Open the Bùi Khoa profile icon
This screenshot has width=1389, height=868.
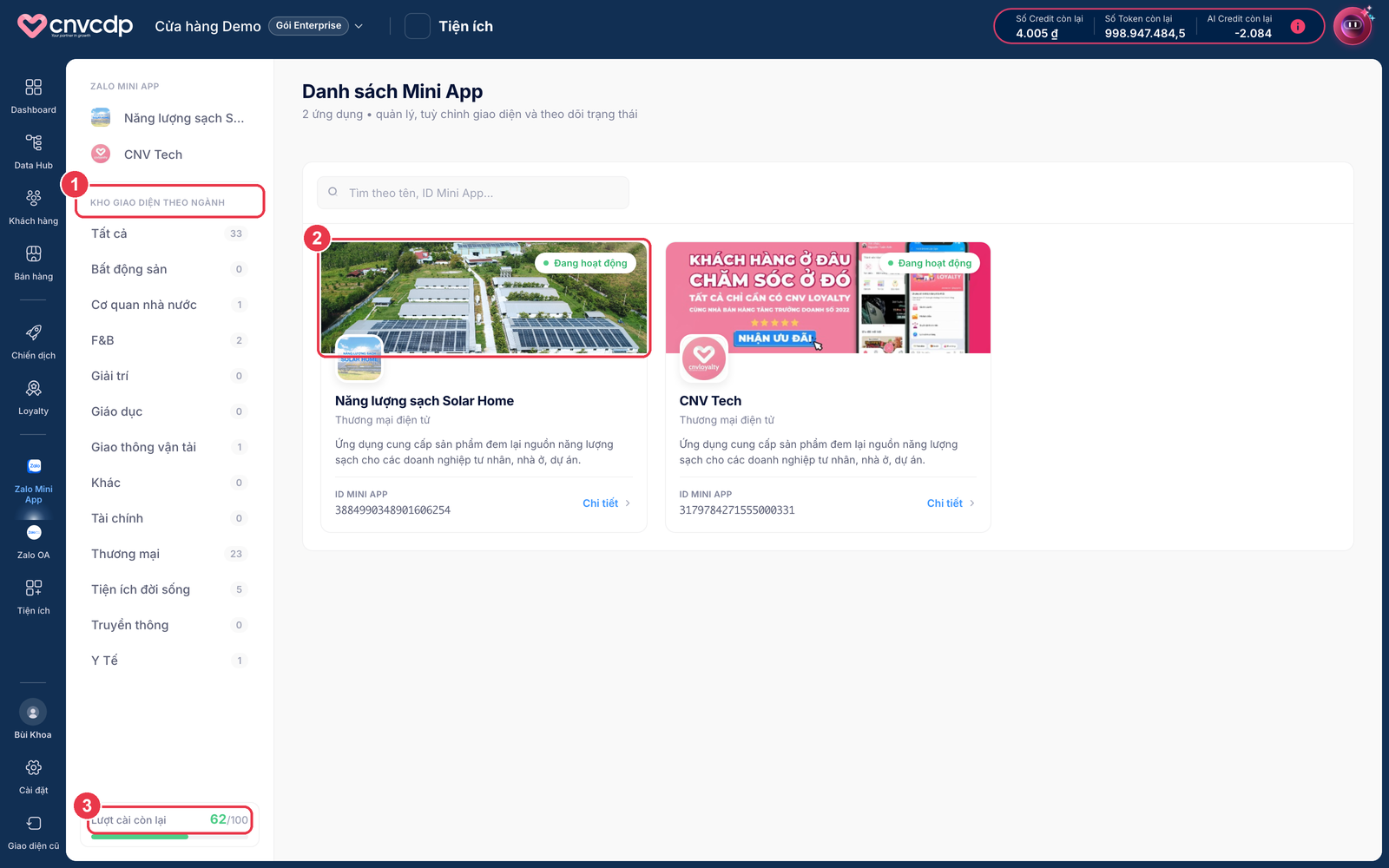[x=33, y=713]
